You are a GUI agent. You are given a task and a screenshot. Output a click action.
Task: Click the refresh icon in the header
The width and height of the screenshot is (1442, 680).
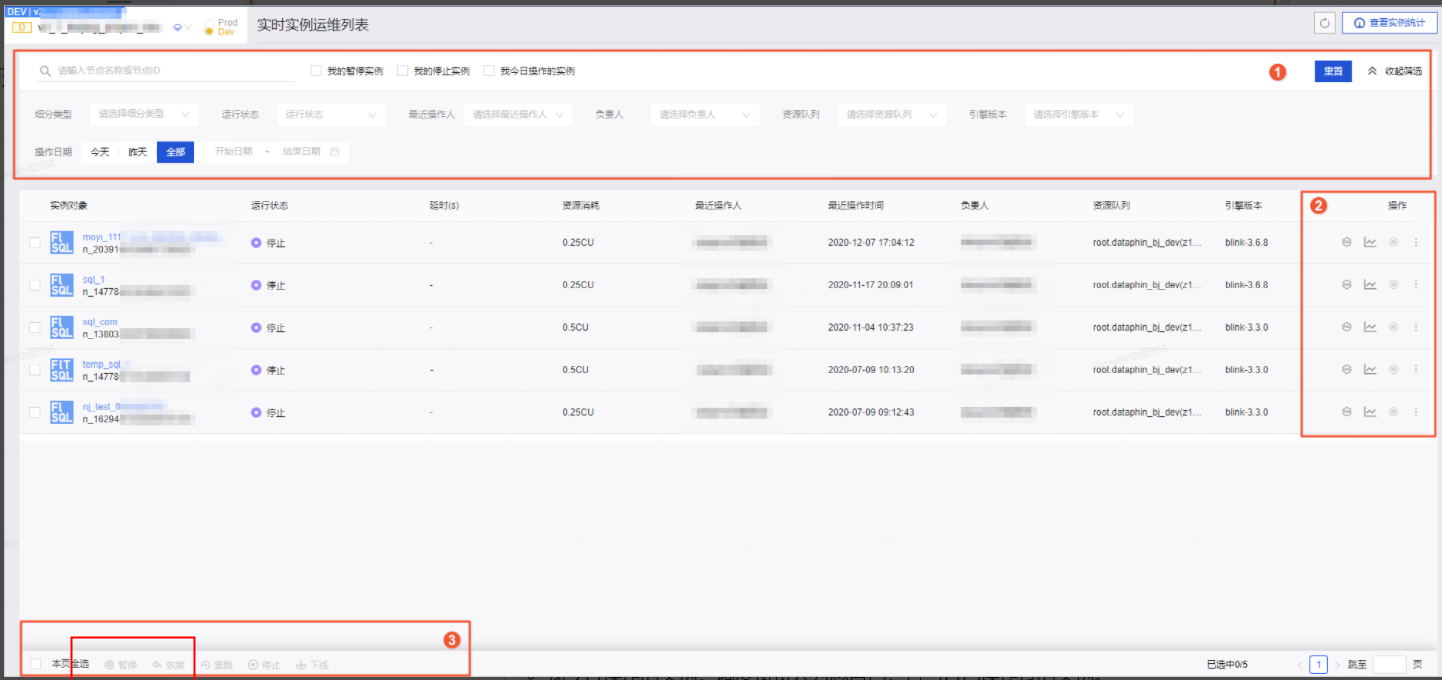coord(1325,23)
